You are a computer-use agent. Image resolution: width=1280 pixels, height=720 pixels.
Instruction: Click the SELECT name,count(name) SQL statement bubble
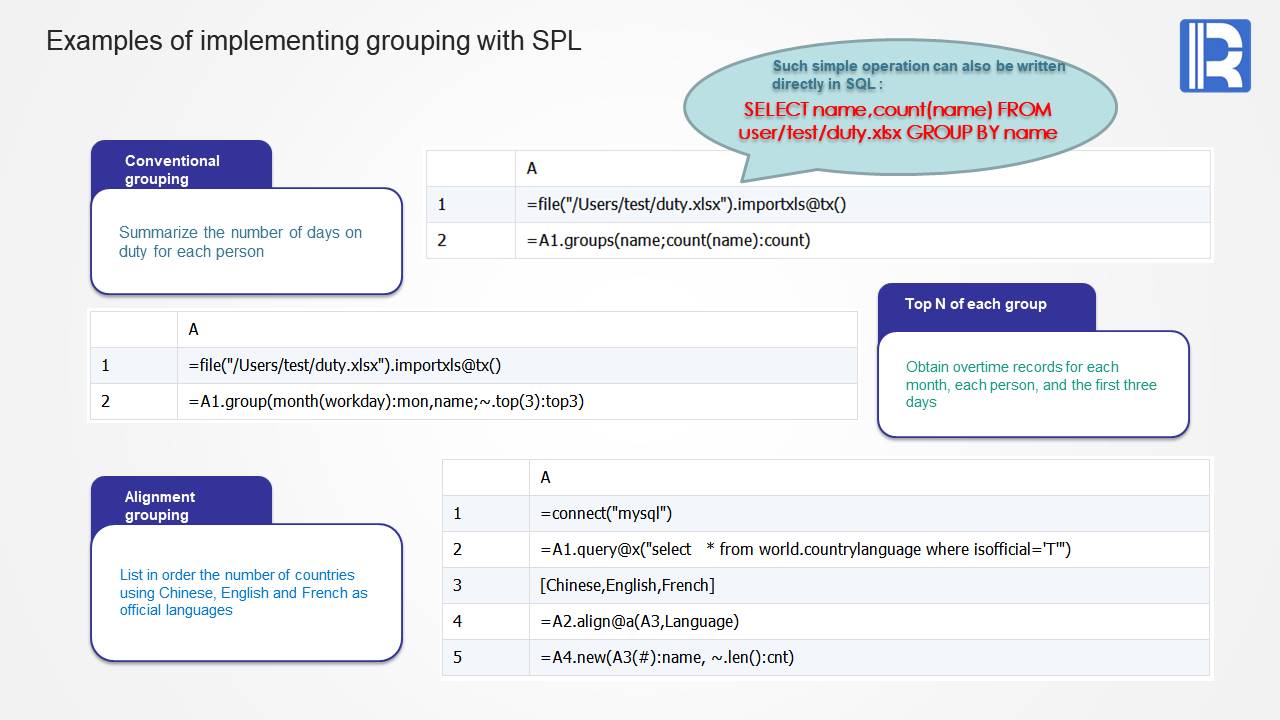point(897,121)
